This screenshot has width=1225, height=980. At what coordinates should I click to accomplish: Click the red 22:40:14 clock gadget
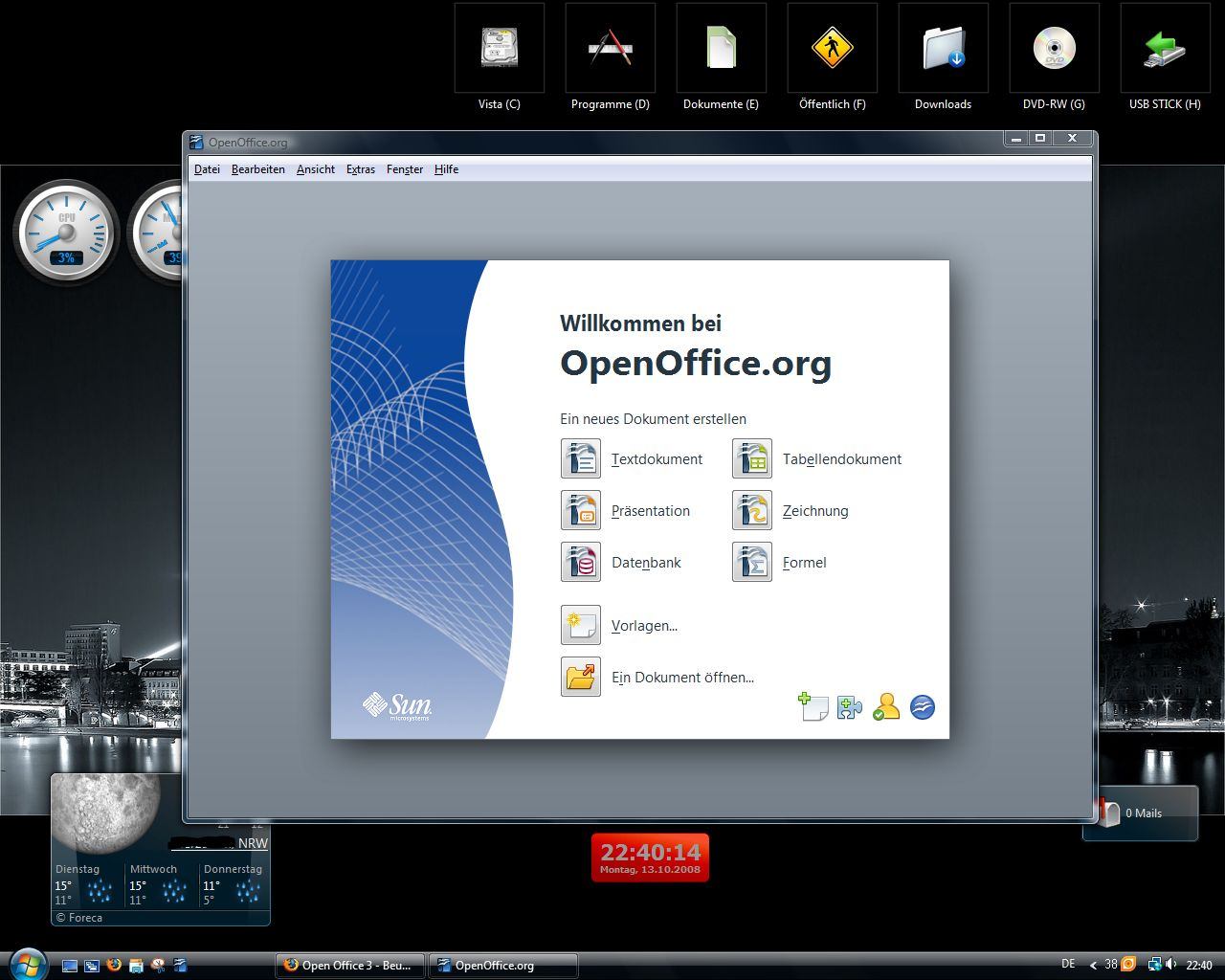click(x=650, y=857)
